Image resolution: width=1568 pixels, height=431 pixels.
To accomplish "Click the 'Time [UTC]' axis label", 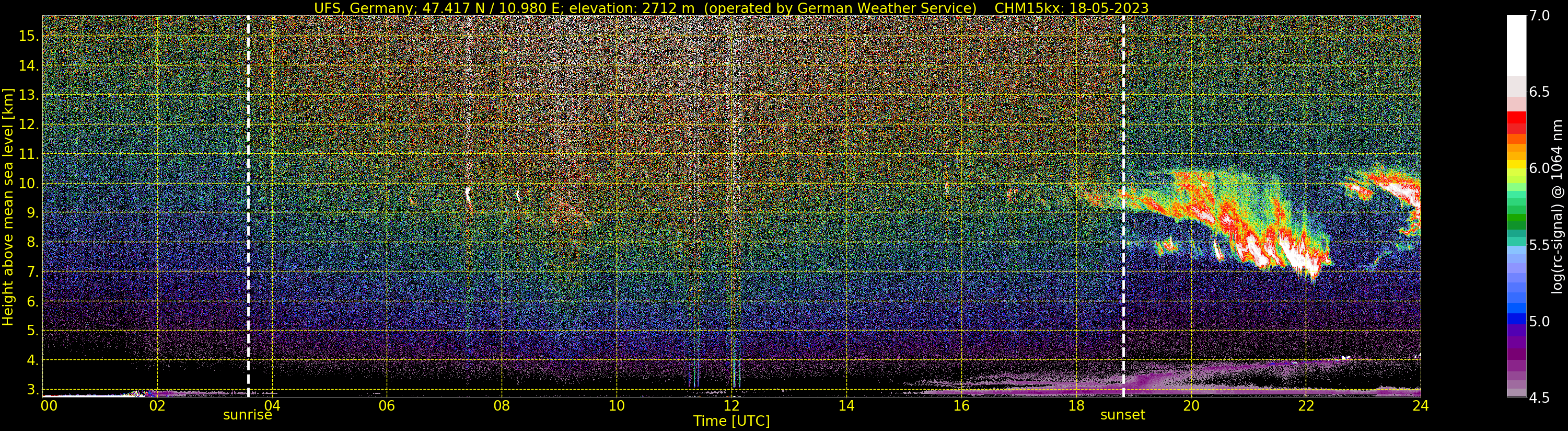I will tap(731, 421).
